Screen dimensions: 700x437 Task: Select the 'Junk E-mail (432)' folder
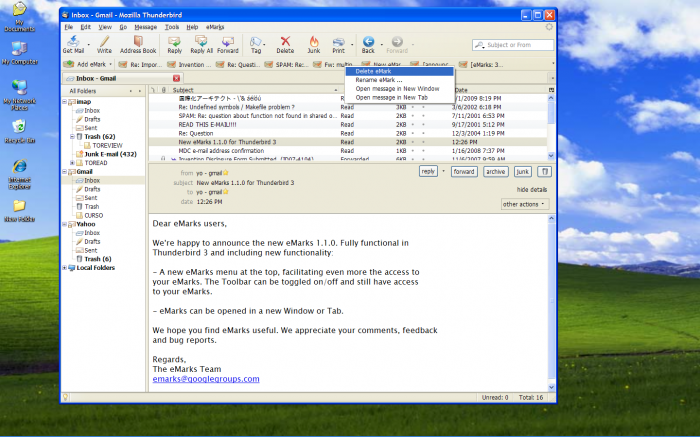pyautogui.click(x=110, y=154)
